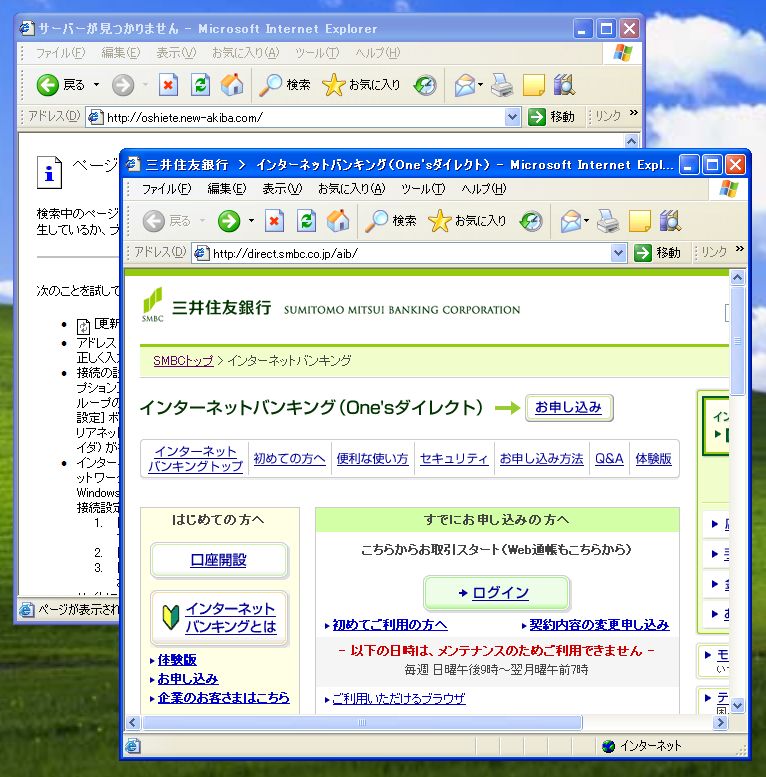Click SMBC window horizontal scrollbar thumb
Screen dimensions: 766x777
362,722
